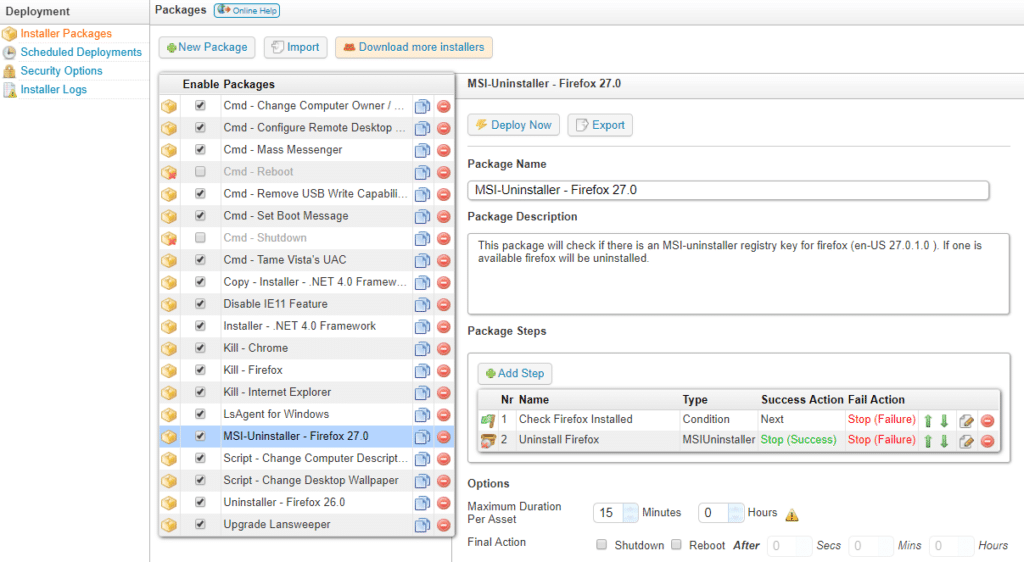Open Security Options

point(61,70)
